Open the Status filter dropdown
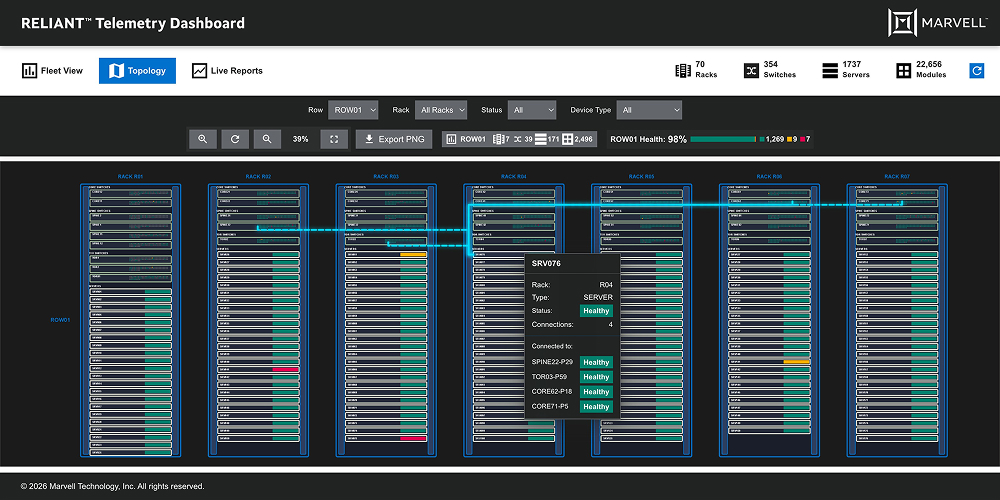Image resolution: width=1000 pixels, height=500 pixels. click(x=531, y=110)
